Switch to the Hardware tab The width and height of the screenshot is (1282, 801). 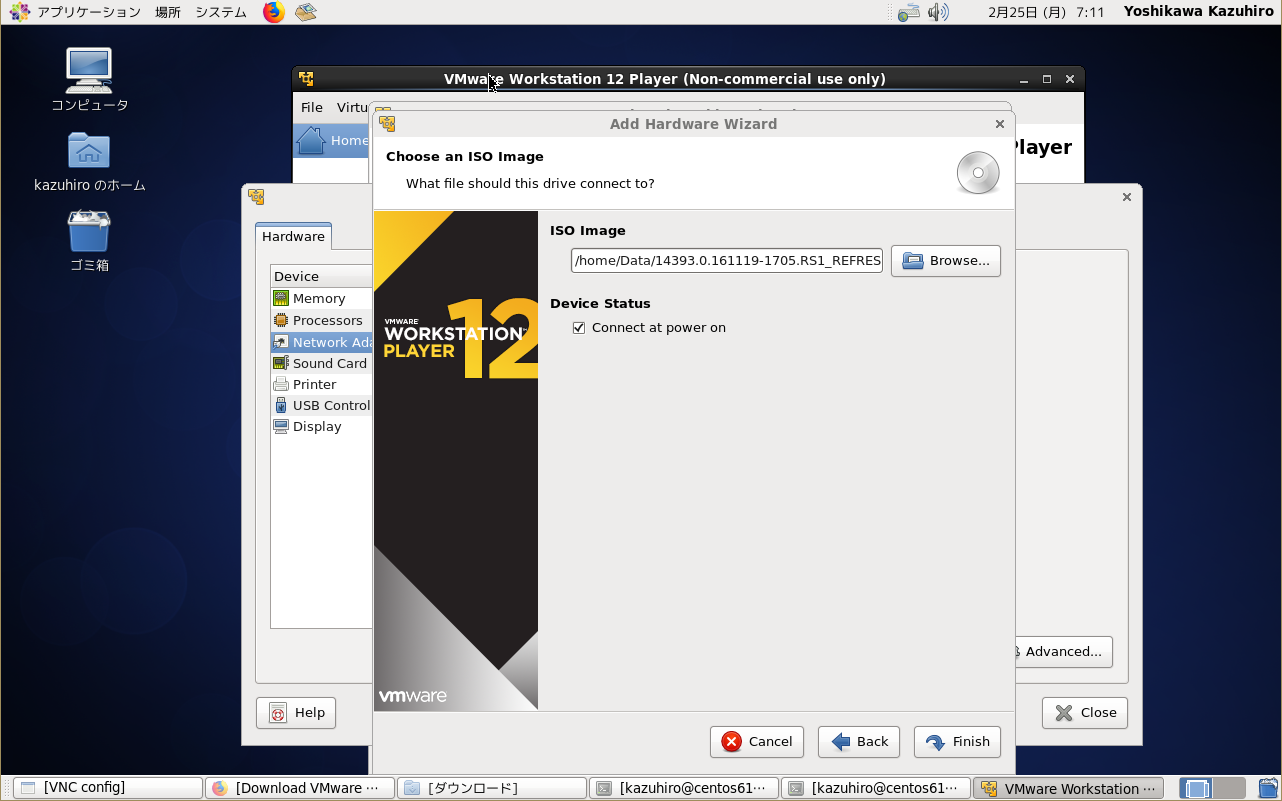pos(293,237)
